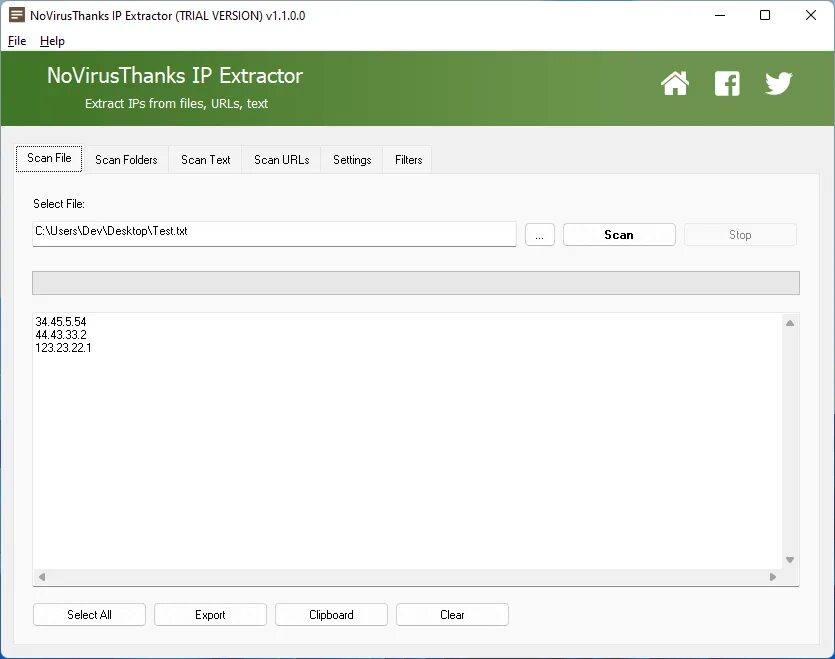The image size is (835, 659).
Task: Switch to the Scan File tab
Action: pyautogui.click(x=49, y=158)
